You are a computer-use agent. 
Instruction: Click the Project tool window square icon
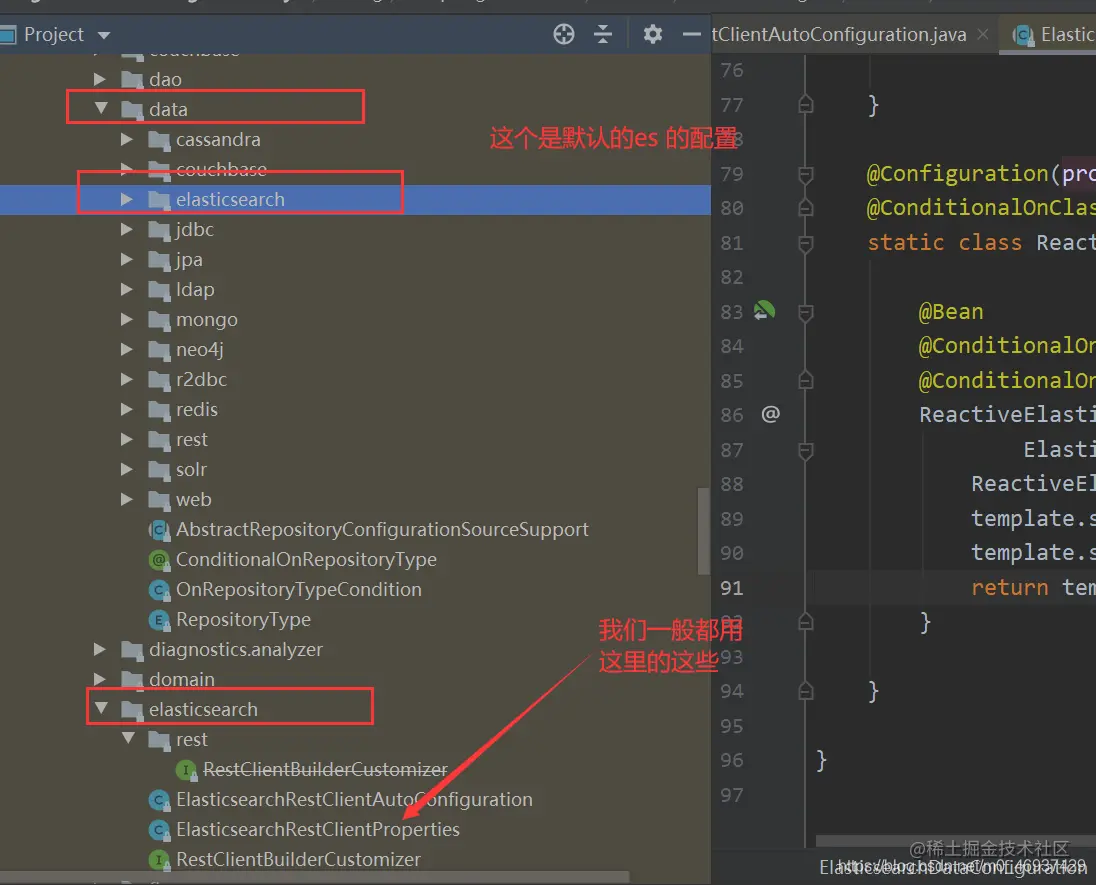[x=7, y=34]
